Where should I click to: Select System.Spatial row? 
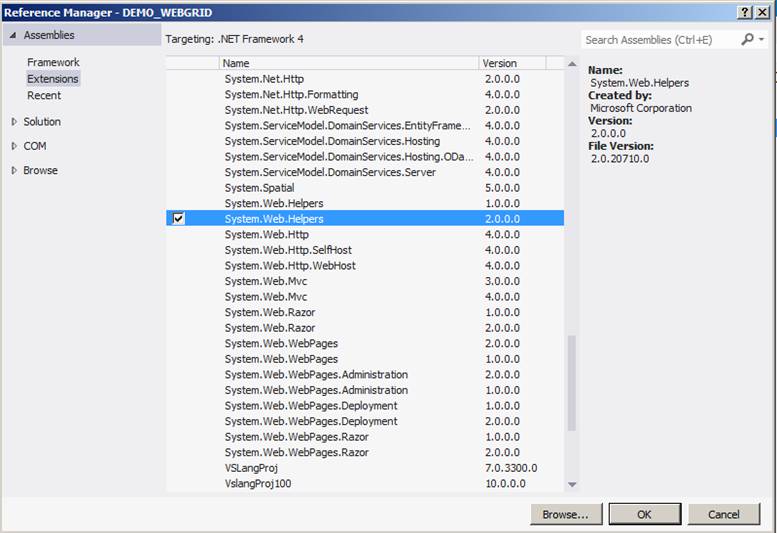365,188
